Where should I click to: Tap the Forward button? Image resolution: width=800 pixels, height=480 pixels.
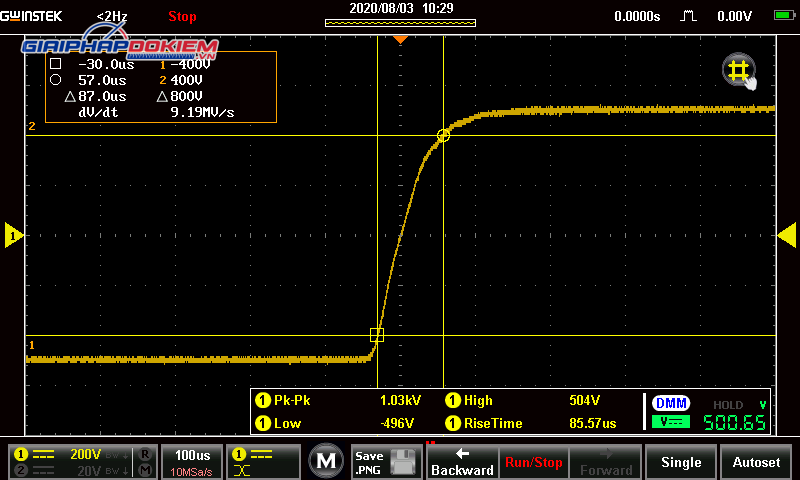click(605, 462)
